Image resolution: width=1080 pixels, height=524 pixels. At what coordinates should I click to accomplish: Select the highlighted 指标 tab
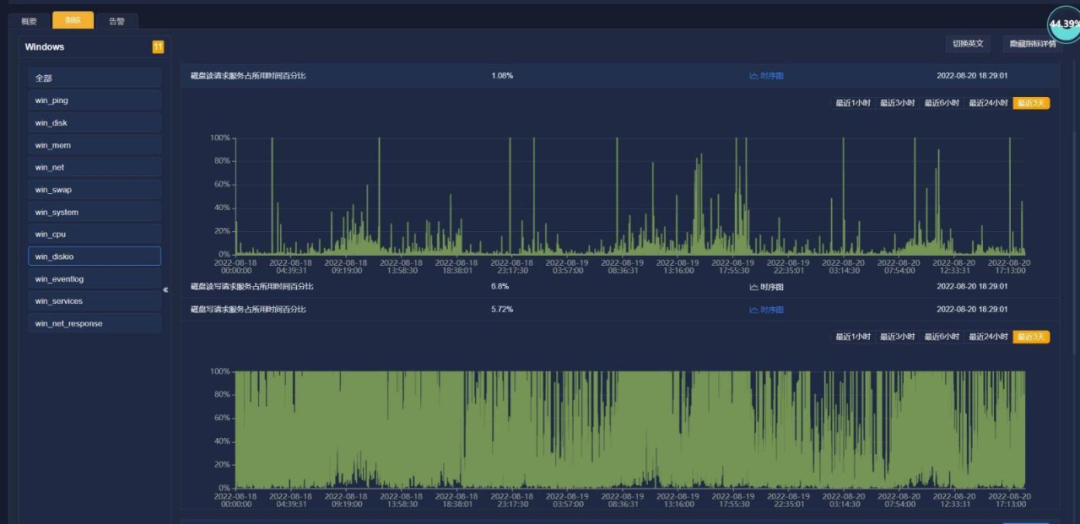(73, 21)
